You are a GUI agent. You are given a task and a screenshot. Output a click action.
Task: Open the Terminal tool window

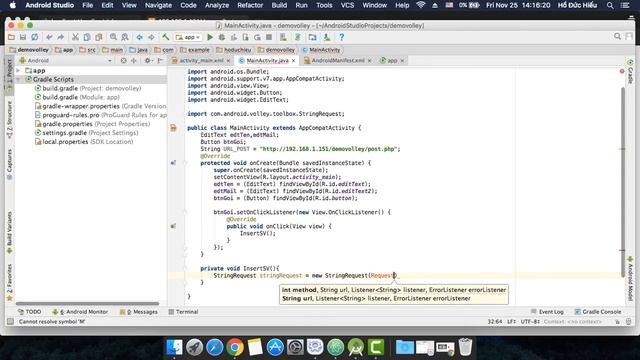point(183,311)
